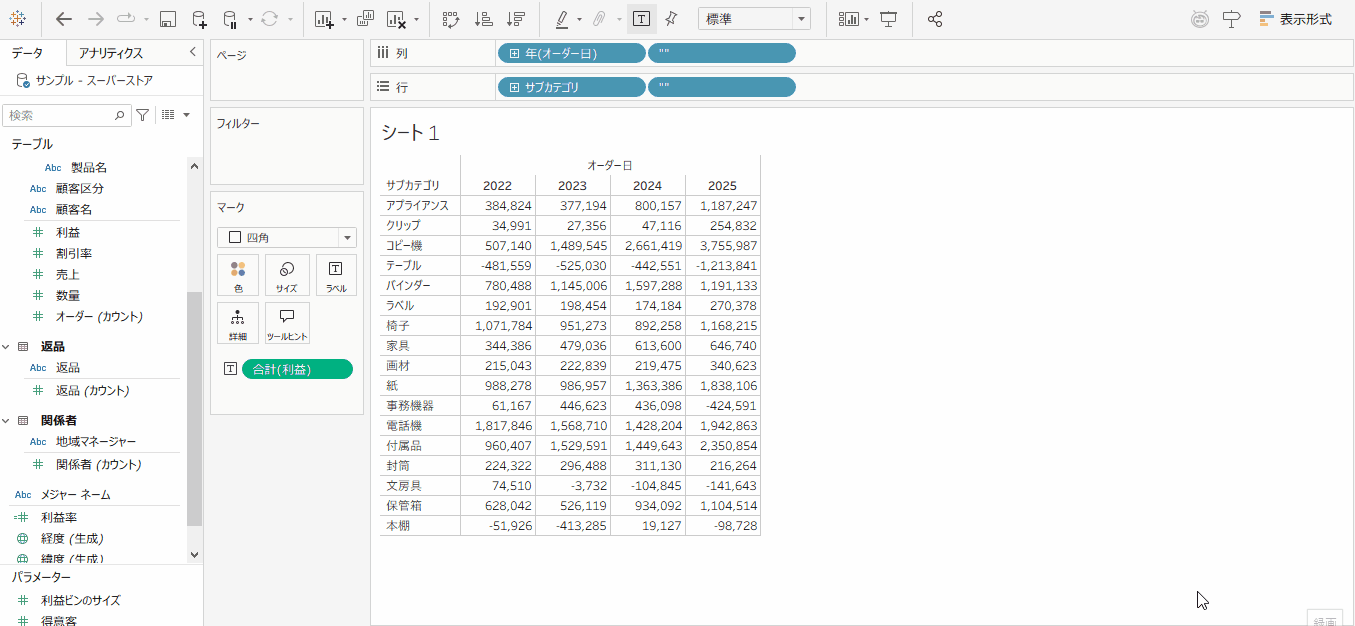Select the データ tab
The height and width of the screenshot is (626, 1355).
27,53
